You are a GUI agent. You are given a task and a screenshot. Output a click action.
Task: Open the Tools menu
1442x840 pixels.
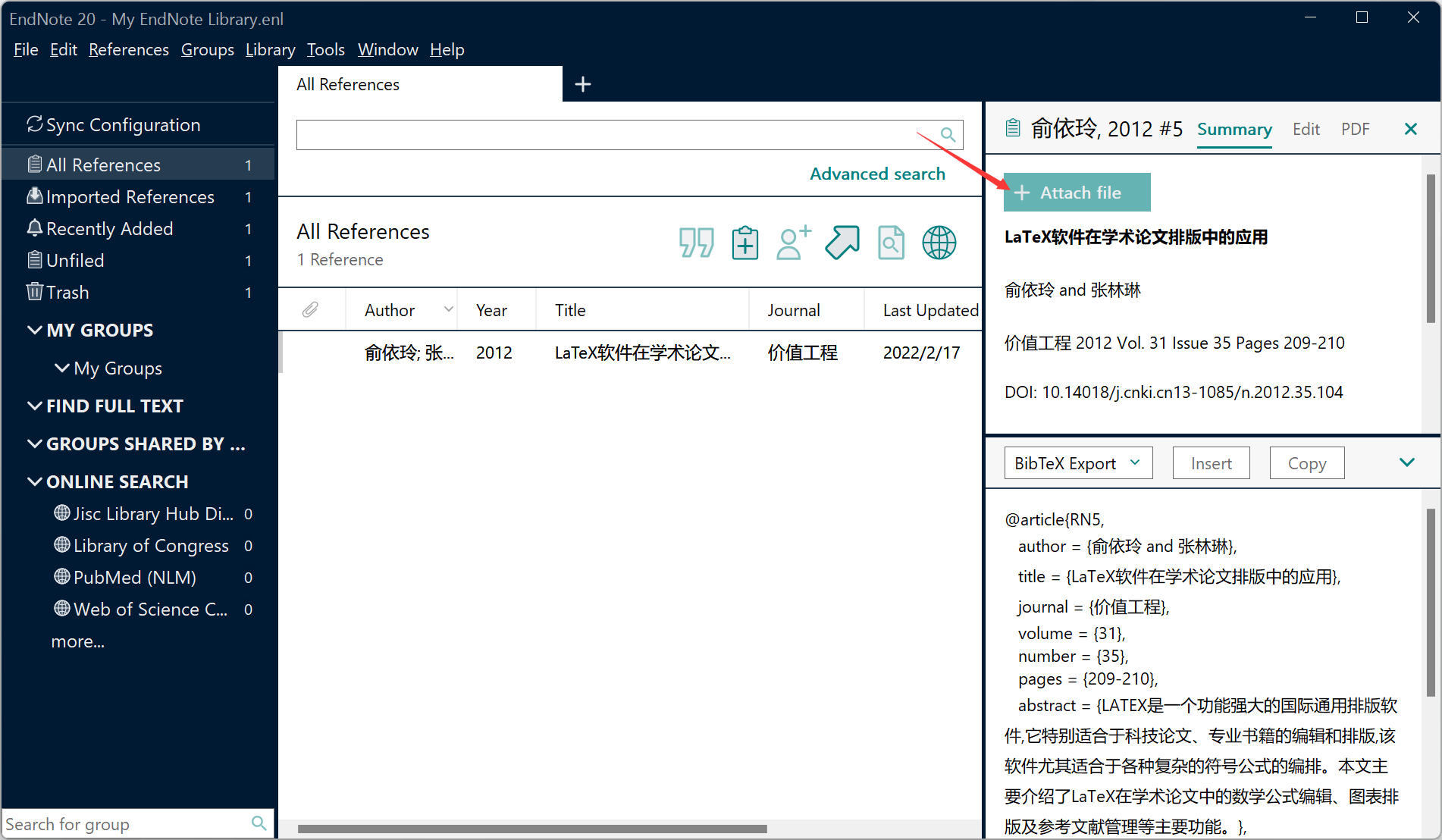tap(326, 49)
